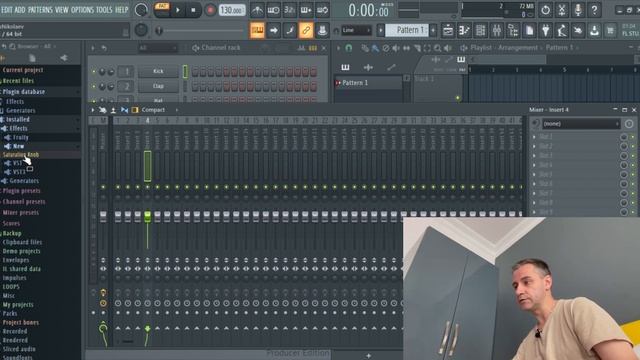Image resolution: width=640 pixels, height=360 pixels.
Task: Open the VIEW menu
Action: pos(62,9)
